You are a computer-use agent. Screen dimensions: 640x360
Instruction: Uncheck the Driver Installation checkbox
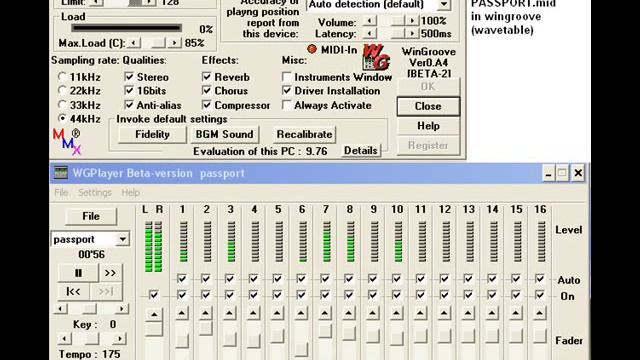pos(287,90)
